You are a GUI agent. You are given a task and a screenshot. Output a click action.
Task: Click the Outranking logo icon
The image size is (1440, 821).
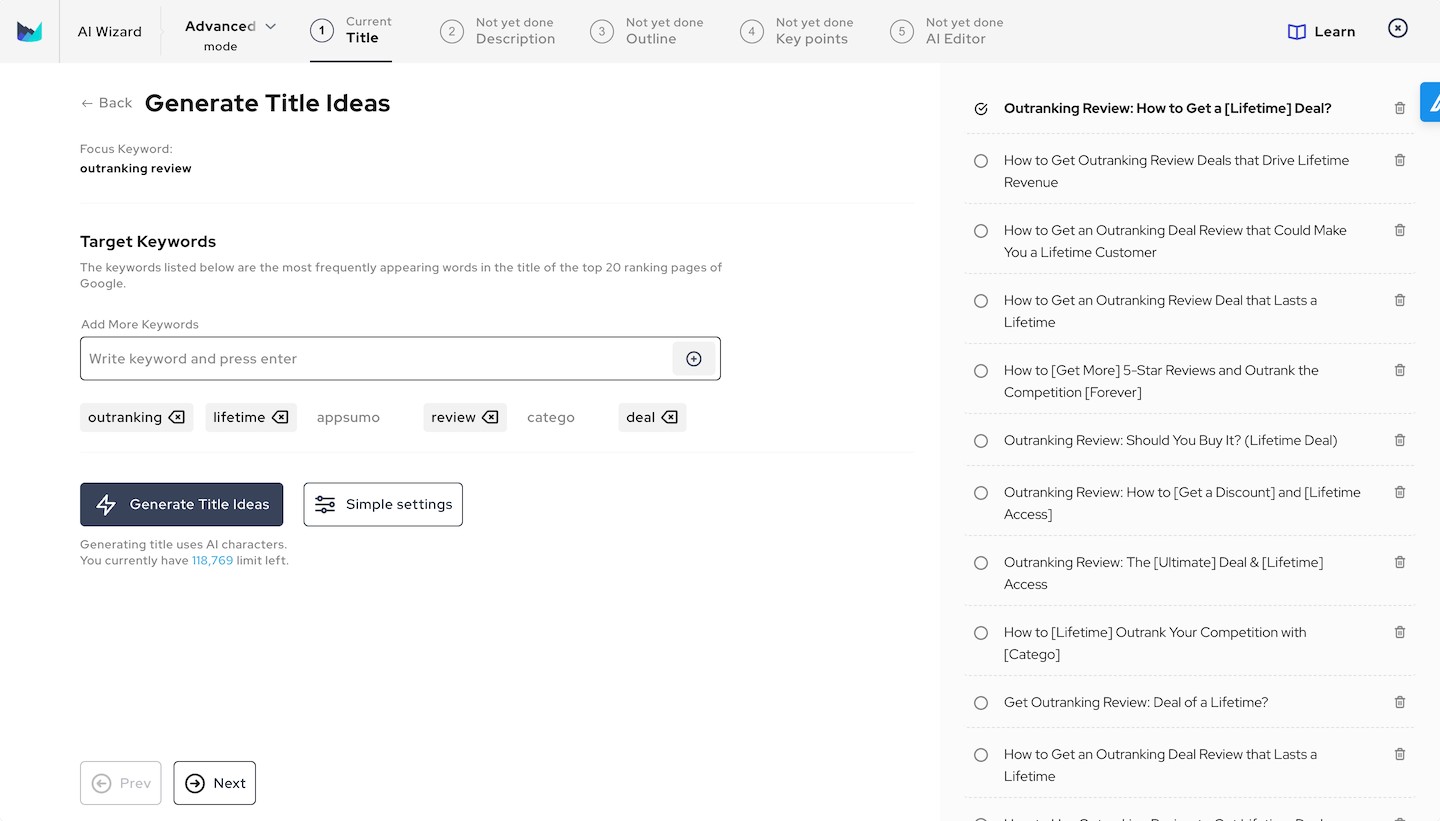tap(29, 31)
